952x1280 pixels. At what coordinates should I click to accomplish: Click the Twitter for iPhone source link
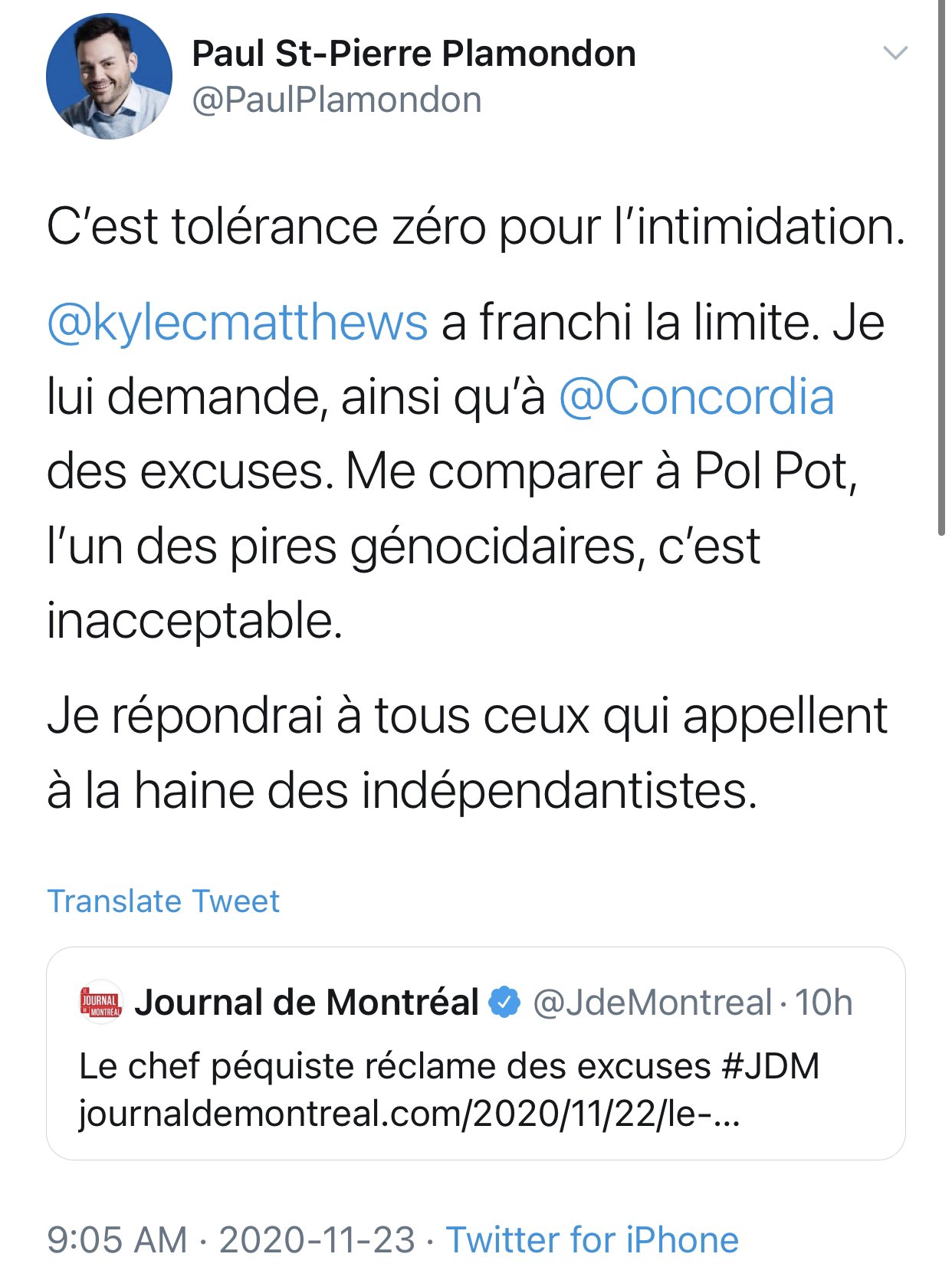click(593, 1239)
